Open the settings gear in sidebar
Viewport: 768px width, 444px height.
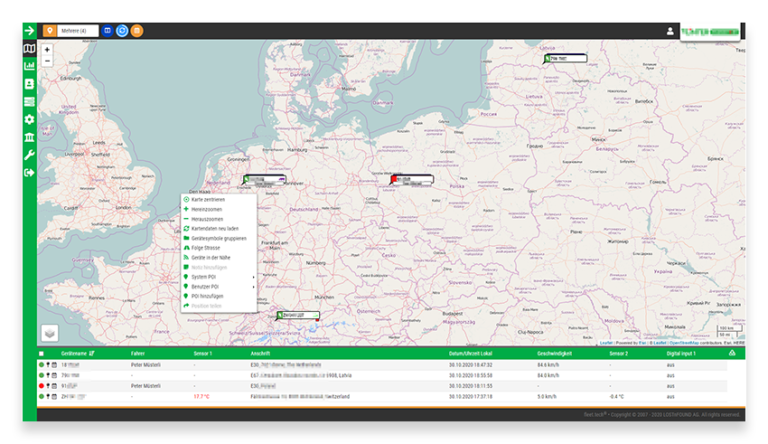click(29, 119)
